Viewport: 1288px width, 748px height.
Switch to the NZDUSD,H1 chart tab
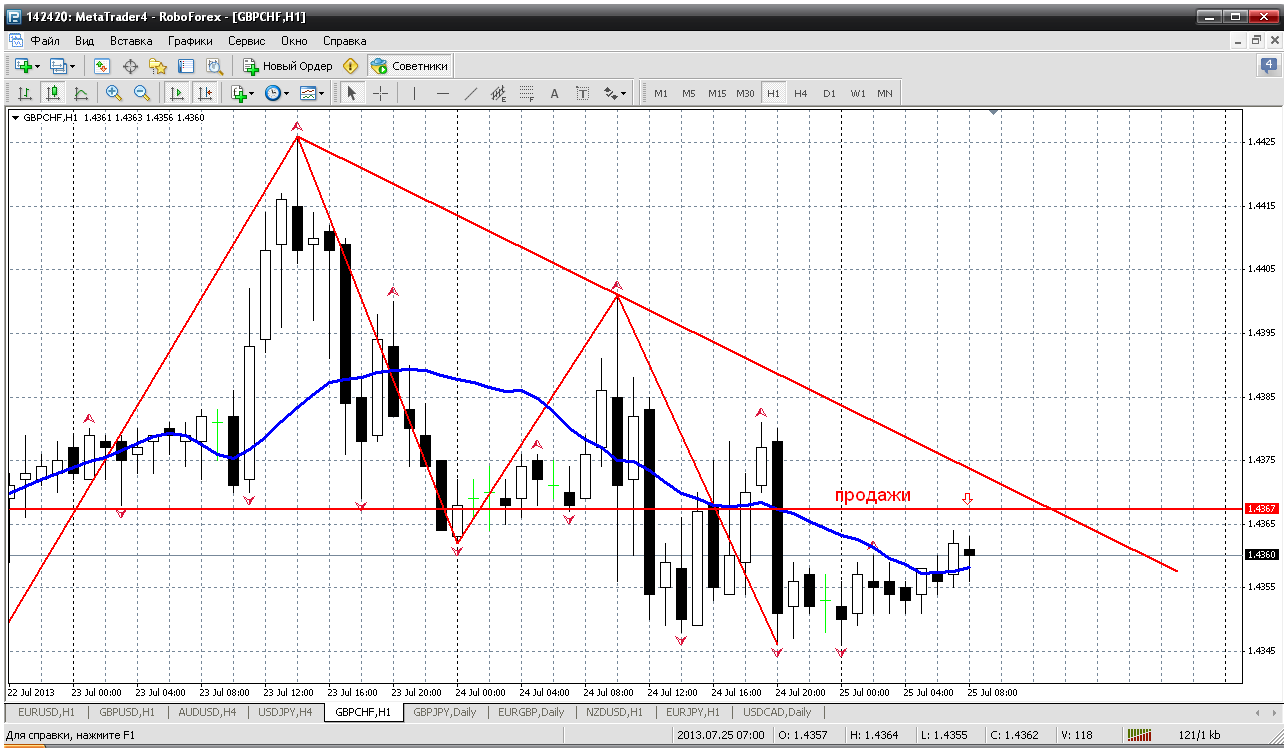[614, 712]
